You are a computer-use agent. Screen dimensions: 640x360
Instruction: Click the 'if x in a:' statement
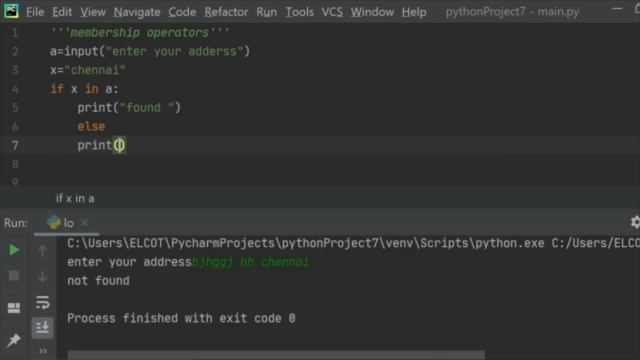84,89
